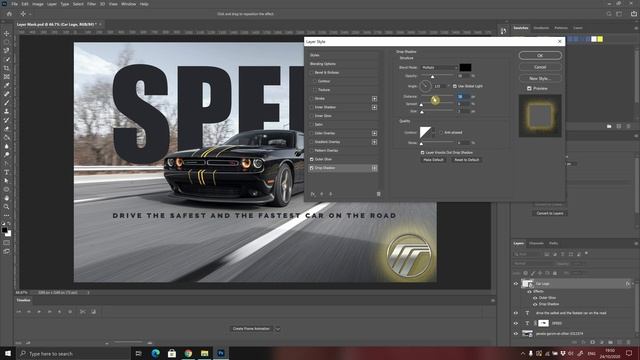Toggle the Satin checkbox
The height and width of the screenshot is (360, 640).
click(312, 124)
